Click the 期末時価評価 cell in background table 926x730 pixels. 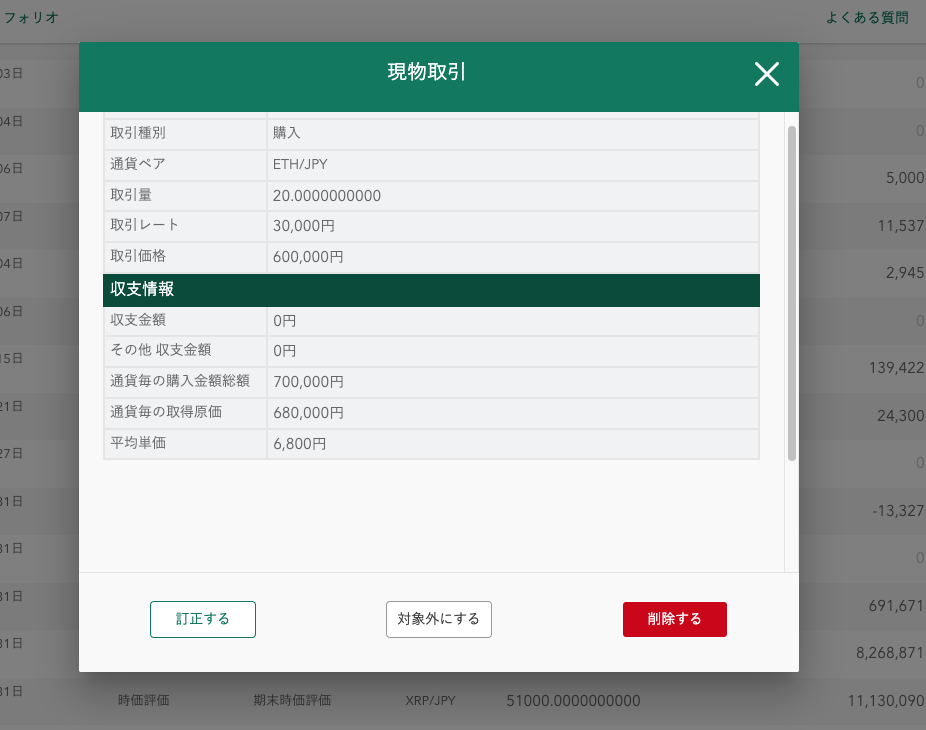coord(292,700)
